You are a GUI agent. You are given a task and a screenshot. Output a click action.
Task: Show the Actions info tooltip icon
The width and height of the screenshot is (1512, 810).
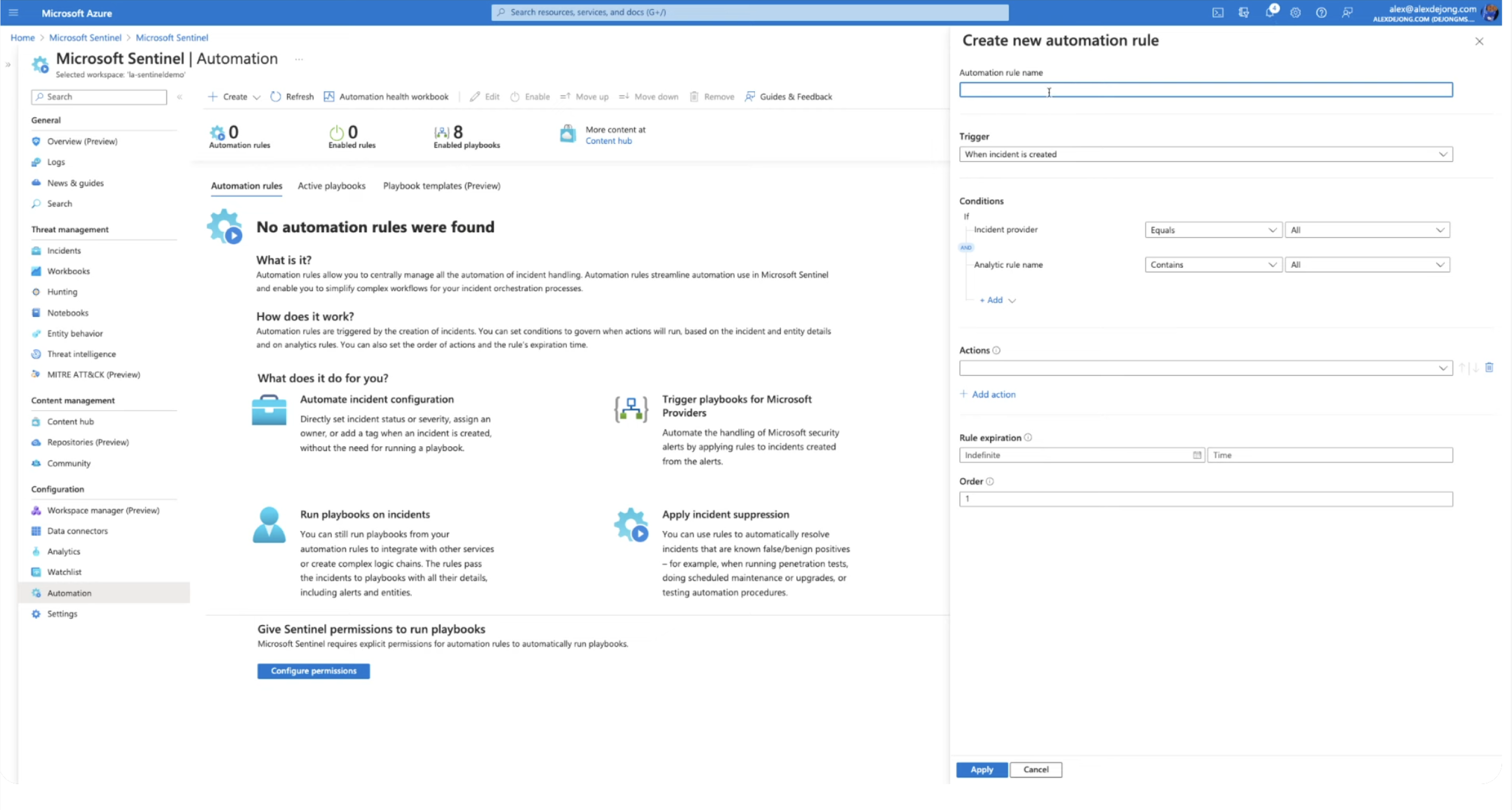click(996, 351)
